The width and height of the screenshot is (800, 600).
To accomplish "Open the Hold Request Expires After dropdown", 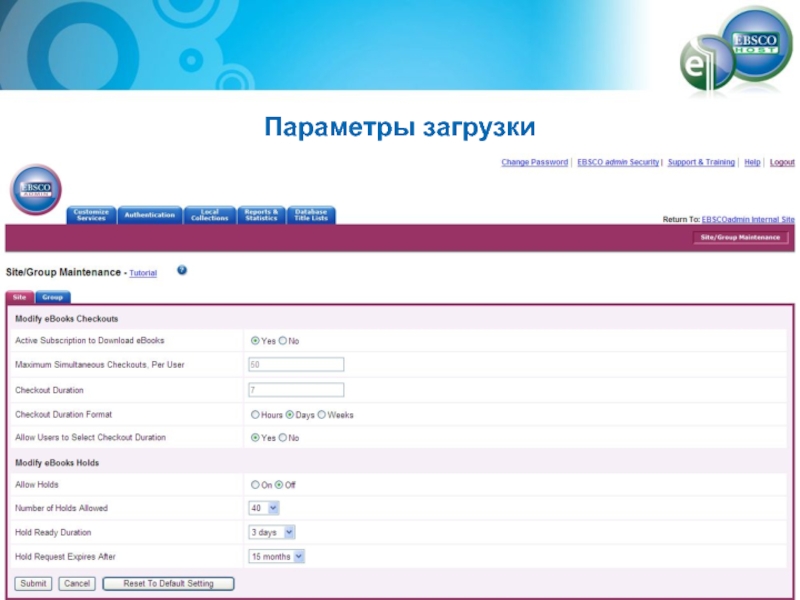I will coord(276,556).
